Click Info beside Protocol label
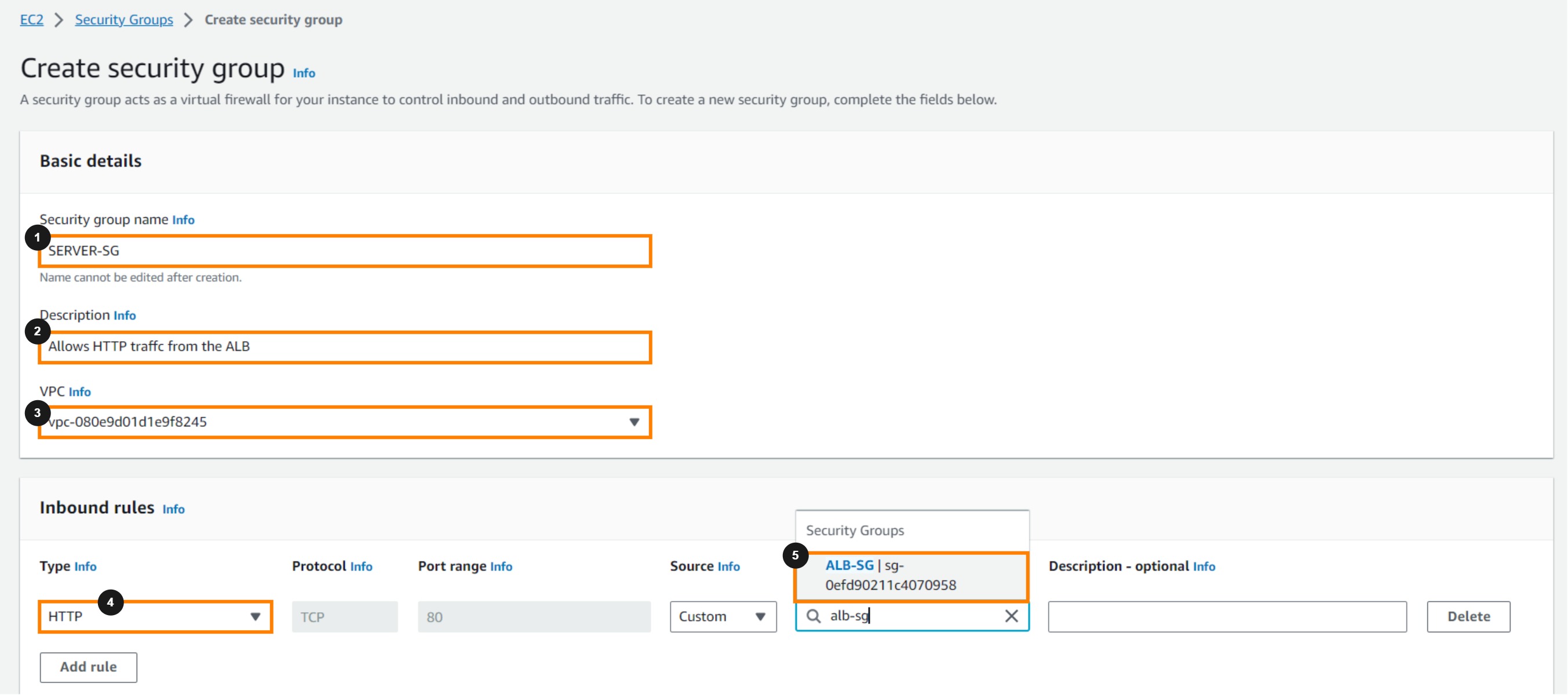 point(361,566)
